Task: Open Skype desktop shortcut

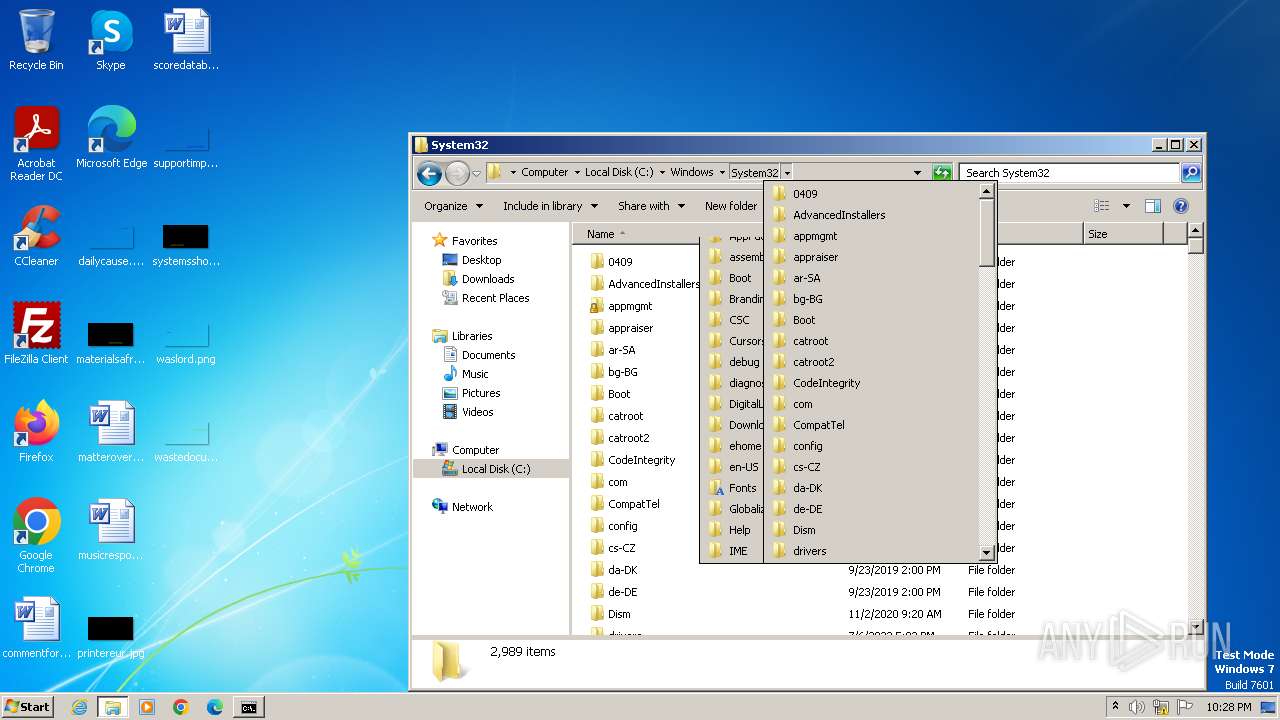Action: pos(110,41)
